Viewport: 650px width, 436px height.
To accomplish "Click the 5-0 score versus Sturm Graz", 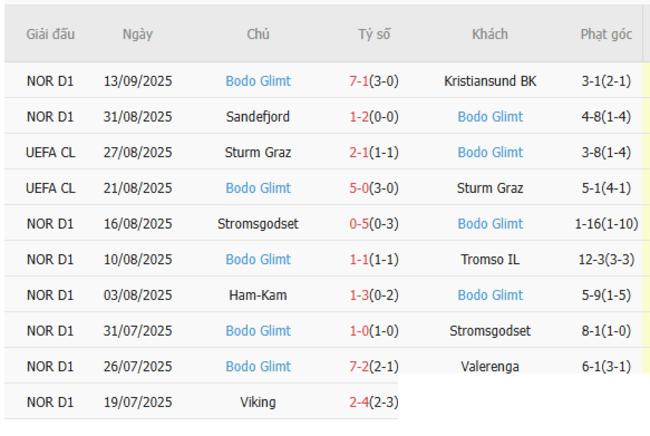I will pos(359,188).
